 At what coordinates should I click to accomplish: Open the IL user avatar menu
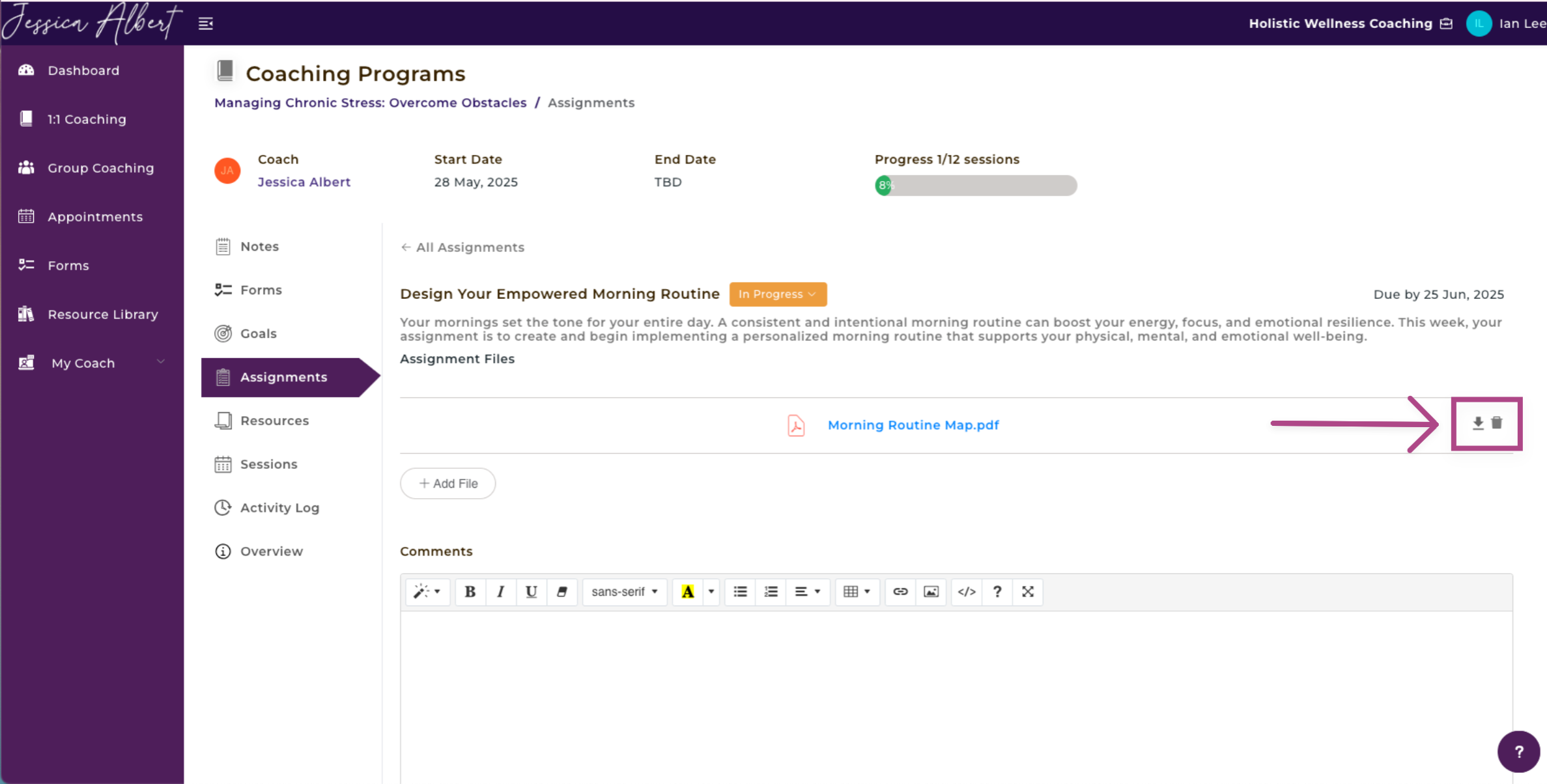coord(1479,23)
